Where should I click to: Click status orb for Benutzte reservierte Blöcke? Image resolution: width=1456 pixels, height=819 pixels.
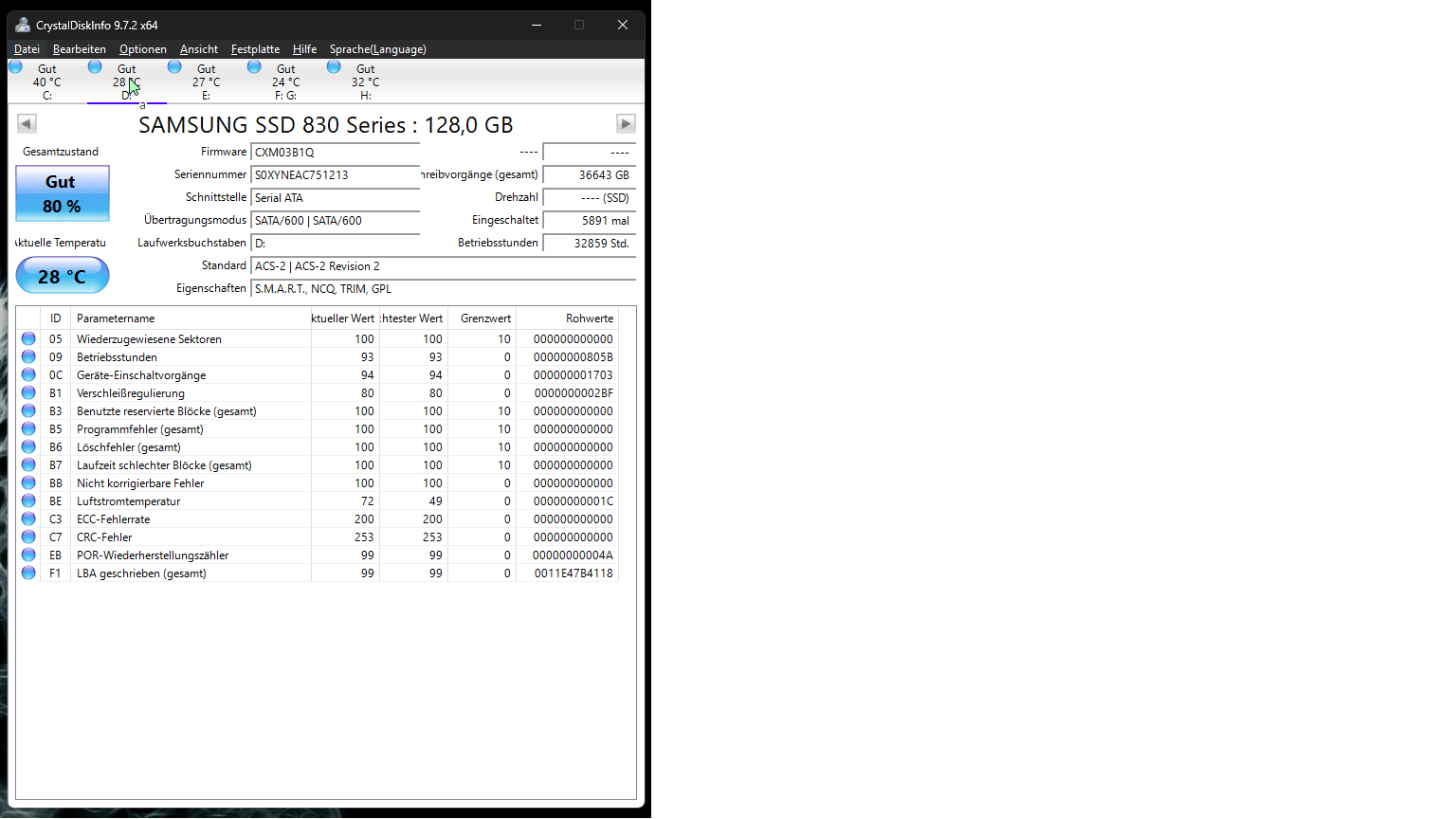click(x=28, y=410)
